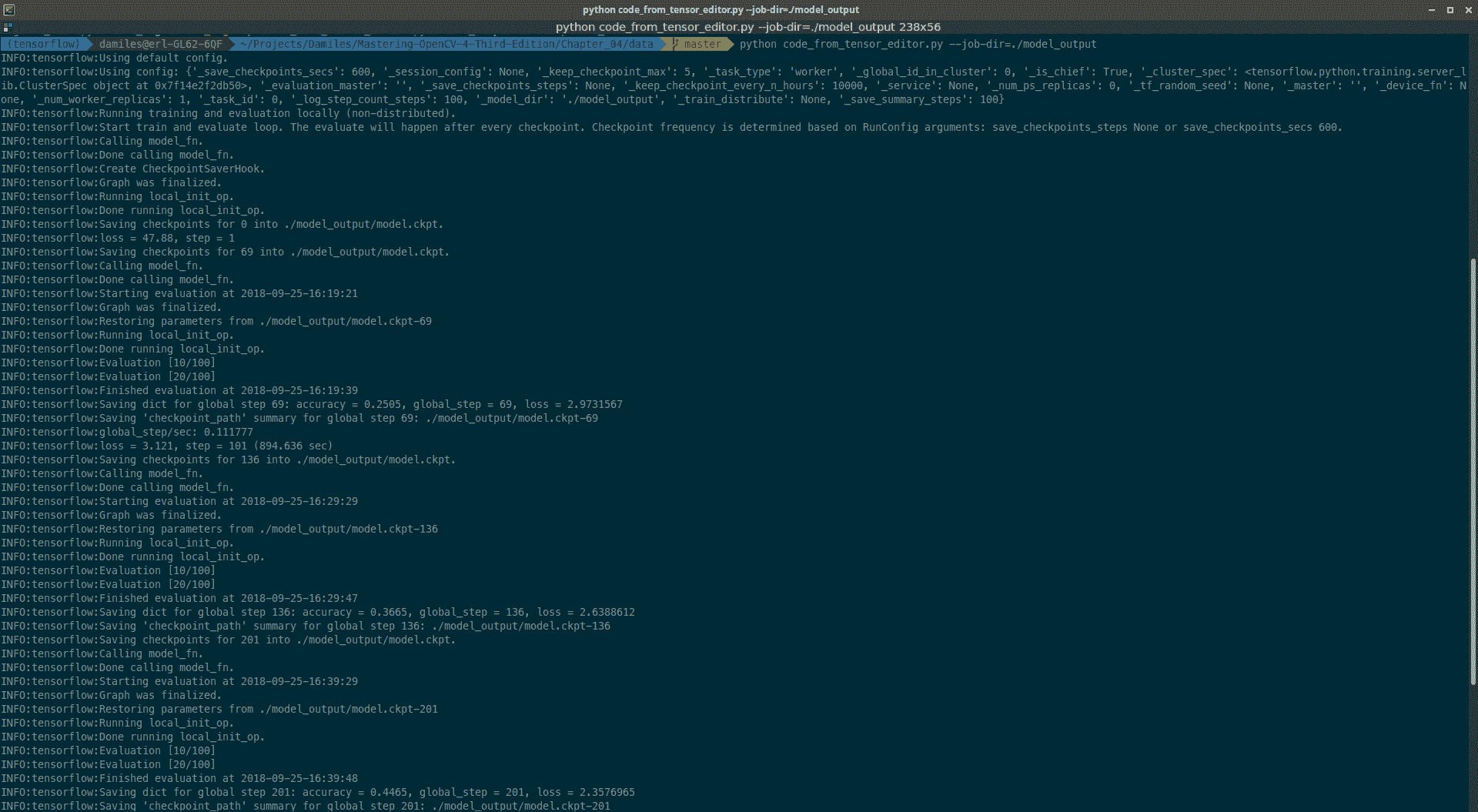The image size is (1478, 812).
Task: Click the window title bar text
Action: click(721, 10)
